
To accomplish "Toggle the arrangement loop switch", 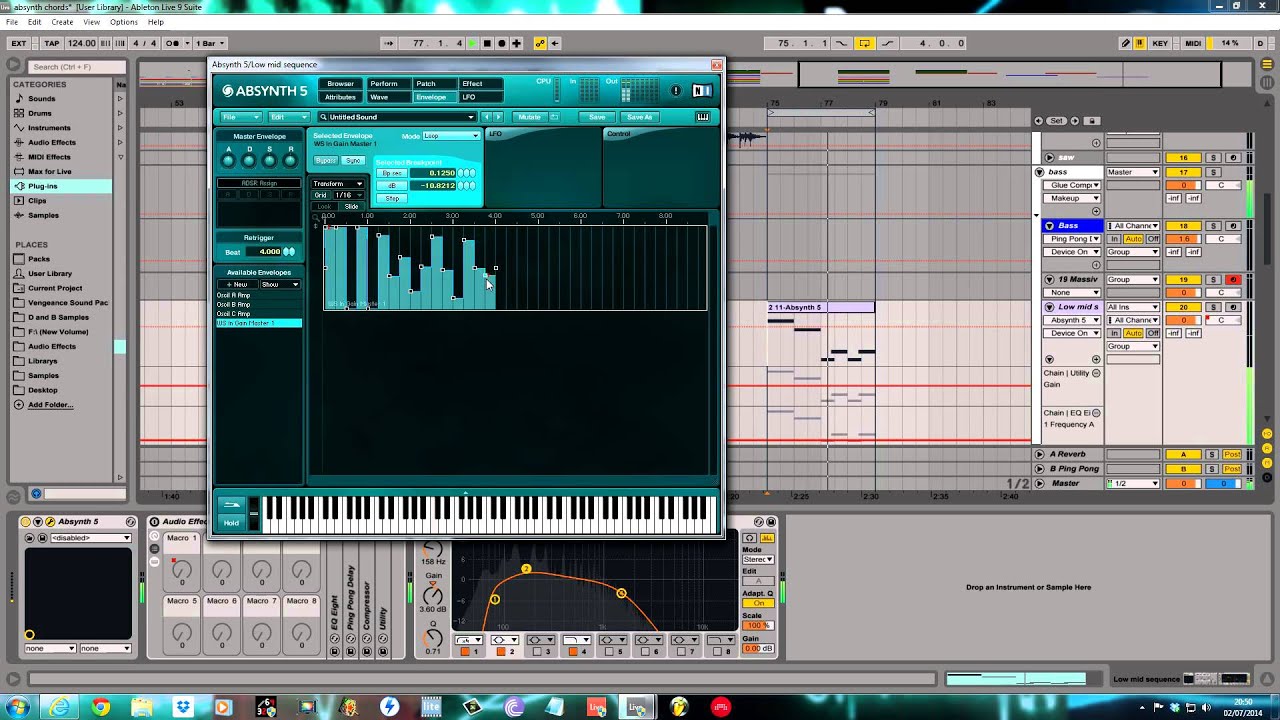I will click(x=865, y=43).
